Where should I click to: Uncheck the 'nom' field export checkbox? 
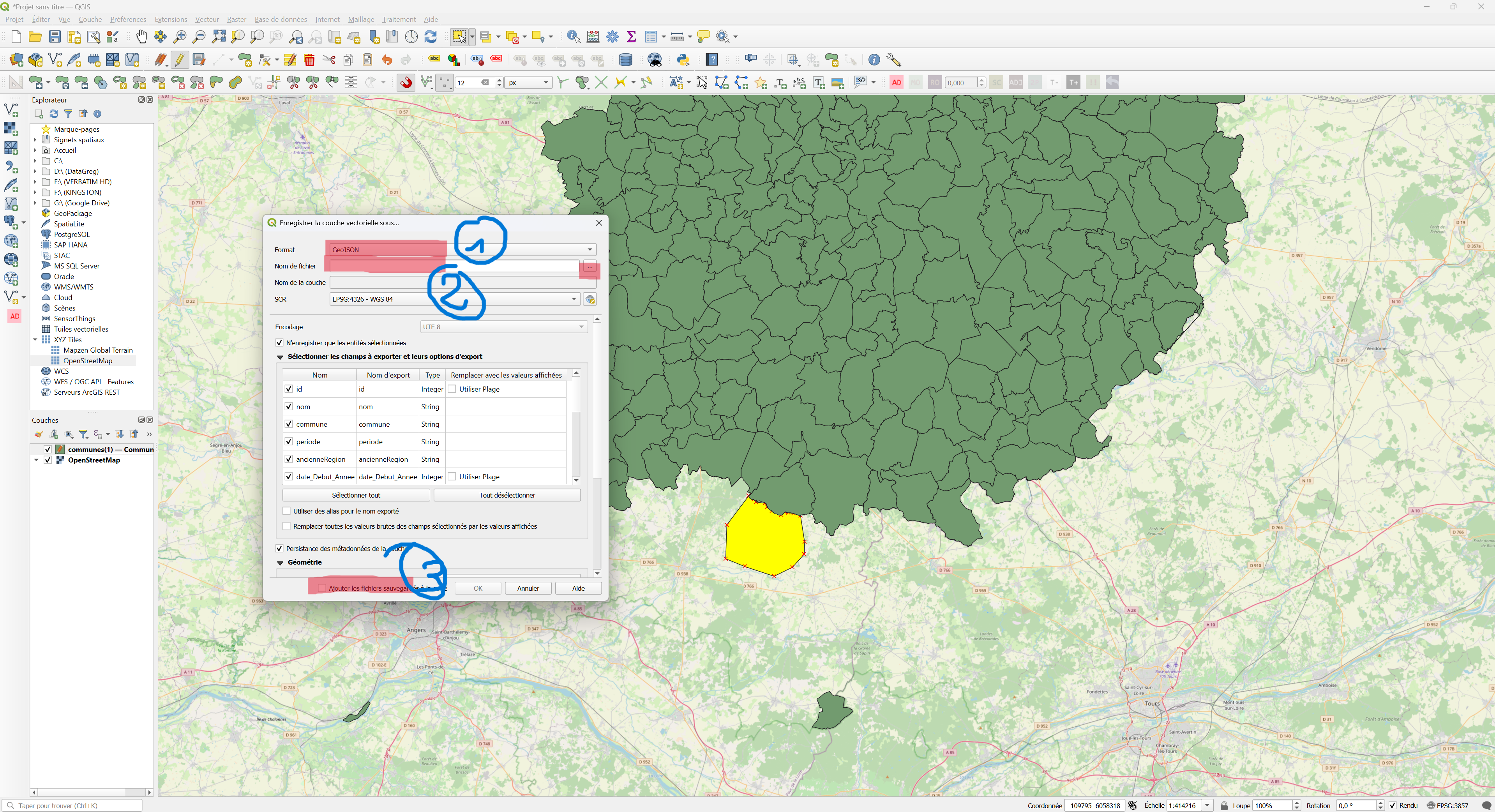tap(289, 407)
